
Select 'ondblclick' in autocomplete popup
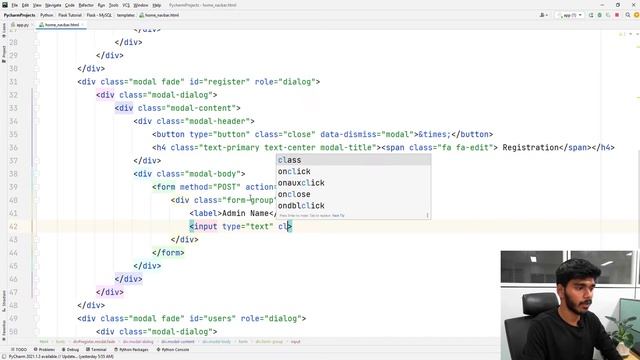(353, 206)
